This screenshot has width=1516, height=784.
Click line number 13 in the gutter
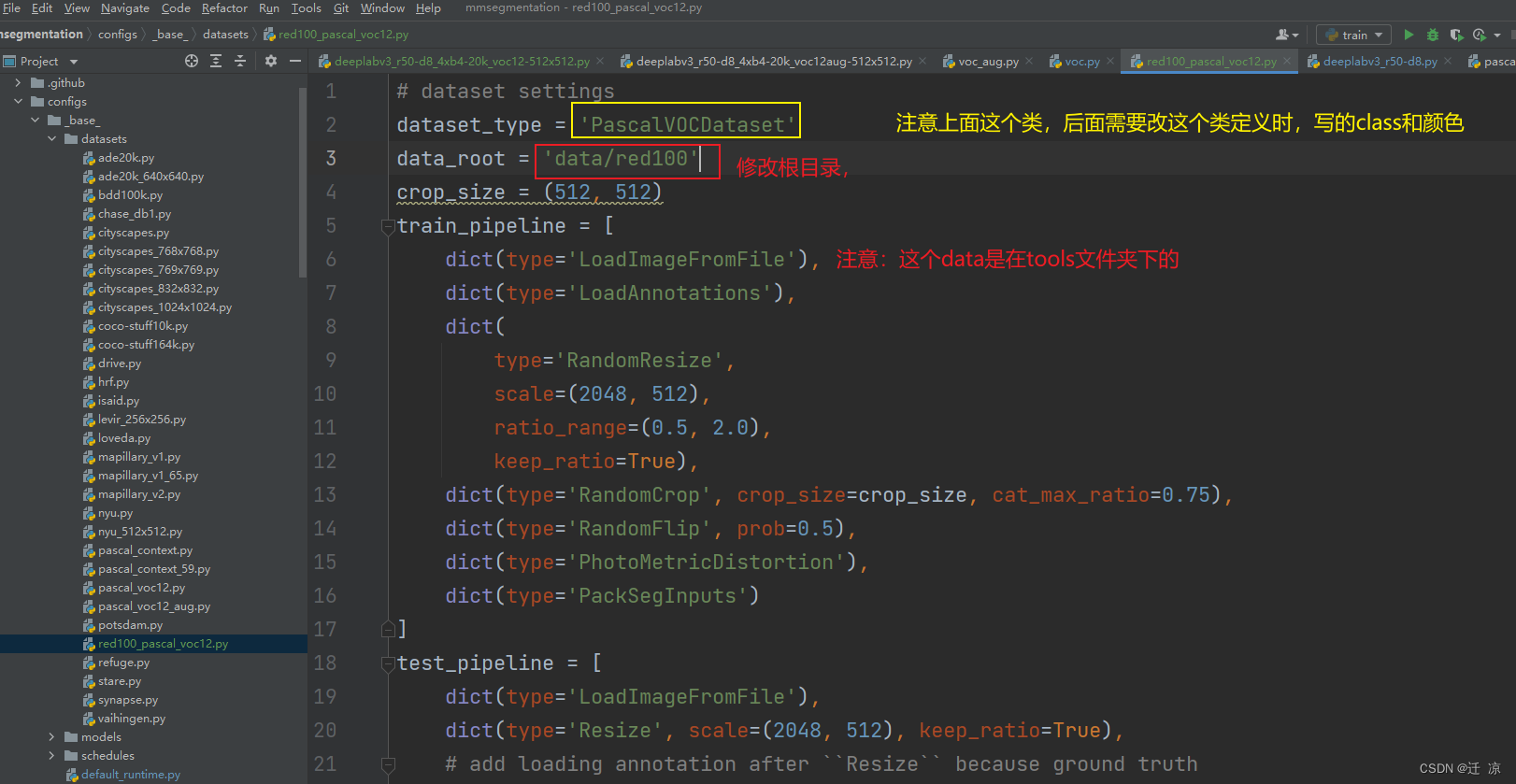coord(325,495)
